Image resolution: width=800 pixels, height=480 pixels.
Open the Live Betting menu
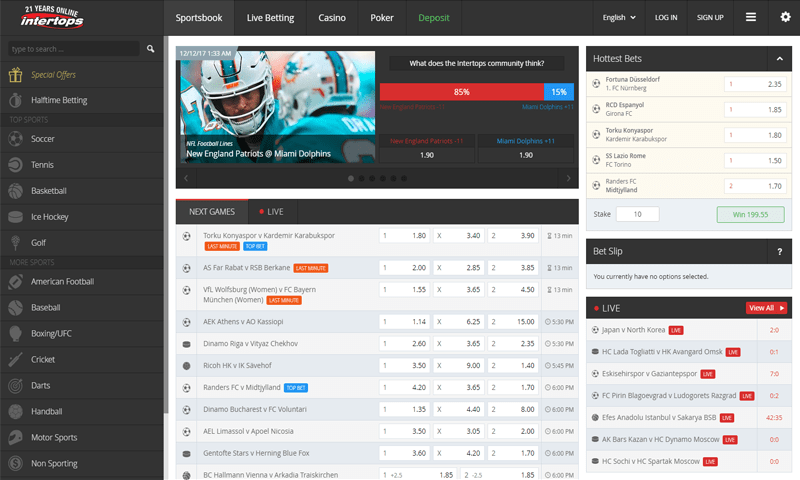[270, 18]
